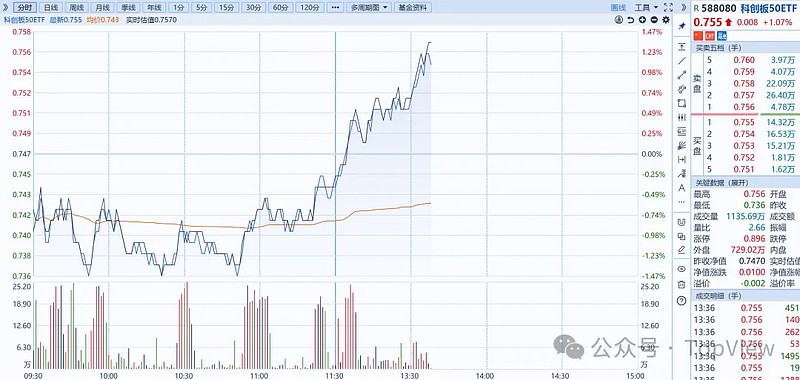Click the 实时估值0.7570 label above chart
The height and width of the screenshot is (380, 800).
151,20
